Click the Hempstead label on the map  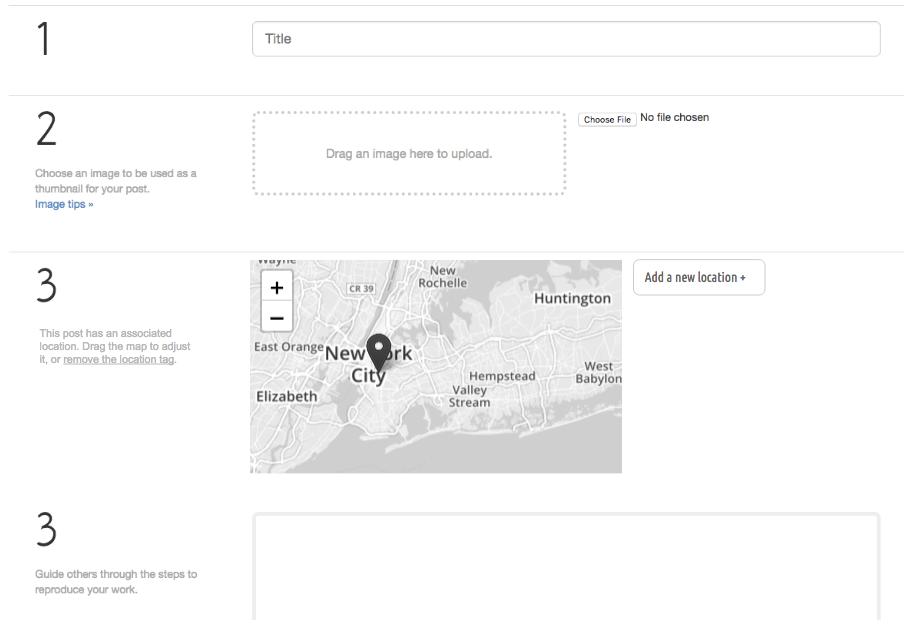[502, 376]
